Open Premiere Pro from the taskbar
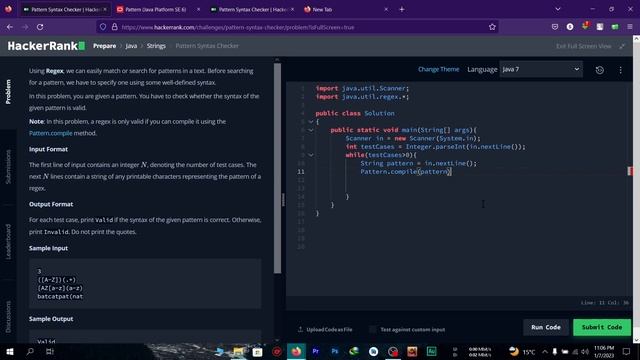The height and width of the screenshot is (360, 640). (316, 351)
